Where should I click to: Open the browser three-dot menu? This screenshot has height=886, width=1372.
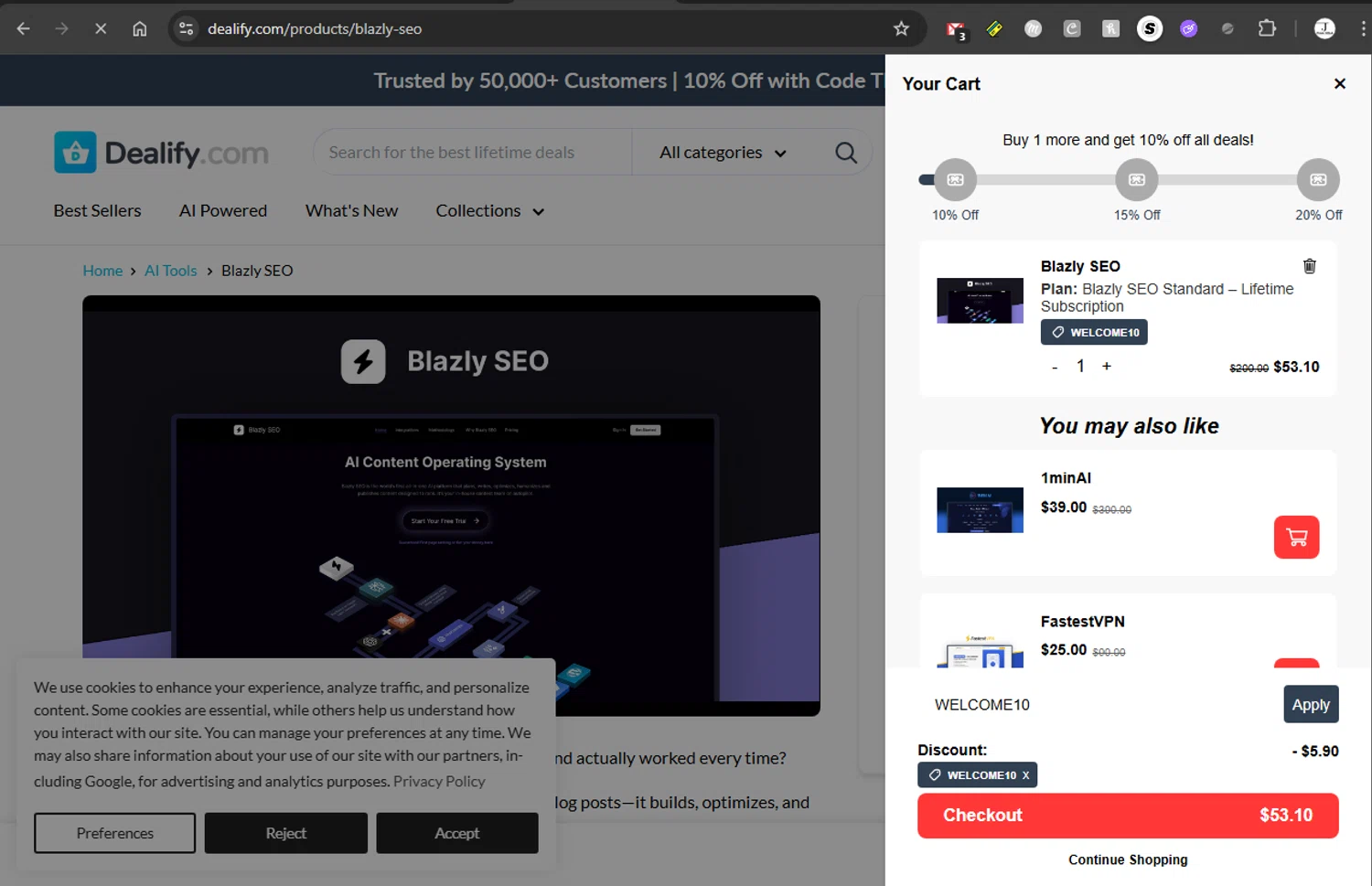coord(1363,28)
